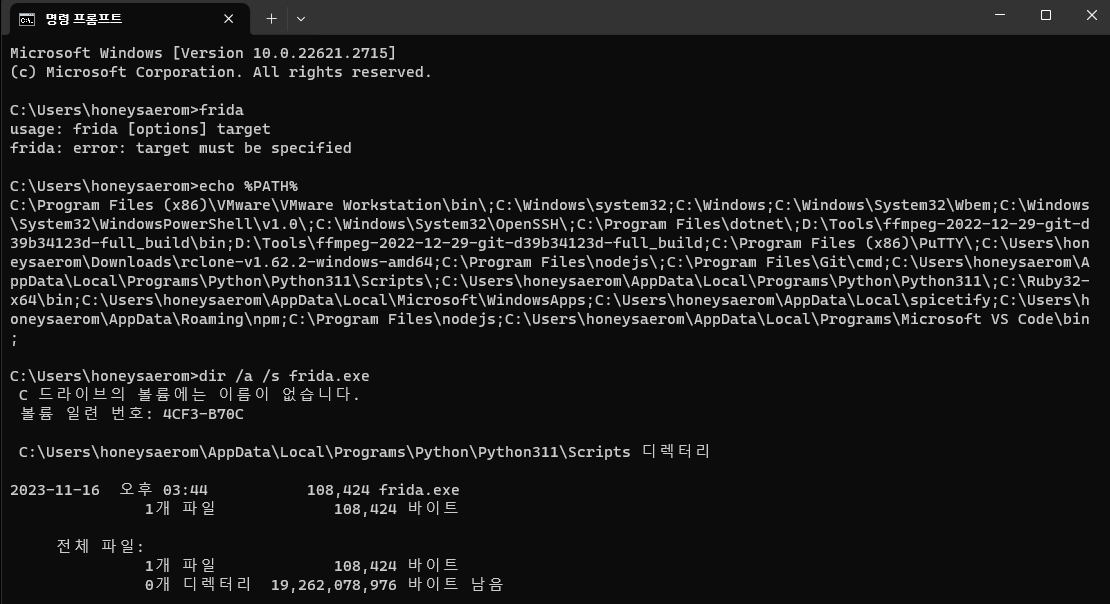
Task: Click the 'dir /a /s frida.exe' command
Action: (x=284, y=376)
